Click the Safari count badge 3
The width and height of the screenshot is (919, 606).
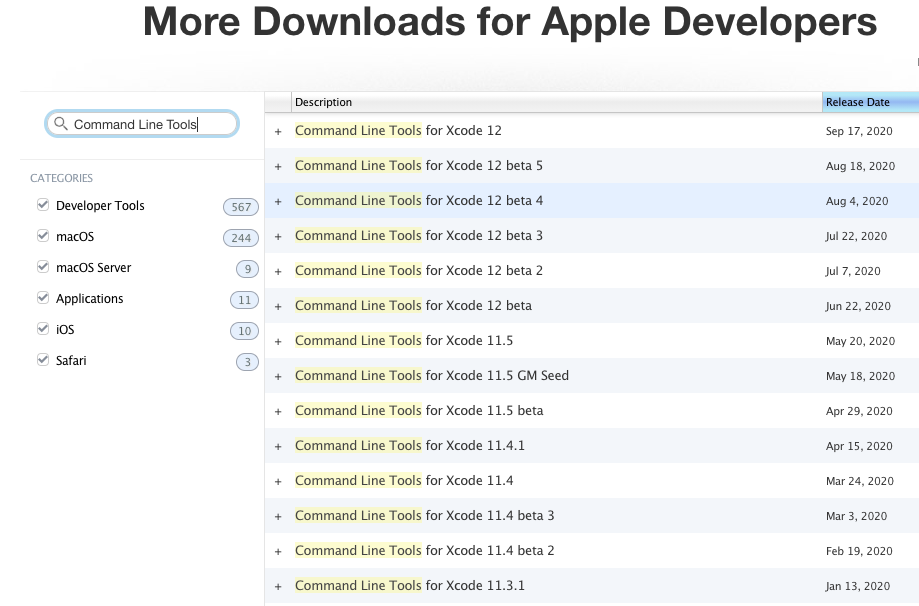247,362
